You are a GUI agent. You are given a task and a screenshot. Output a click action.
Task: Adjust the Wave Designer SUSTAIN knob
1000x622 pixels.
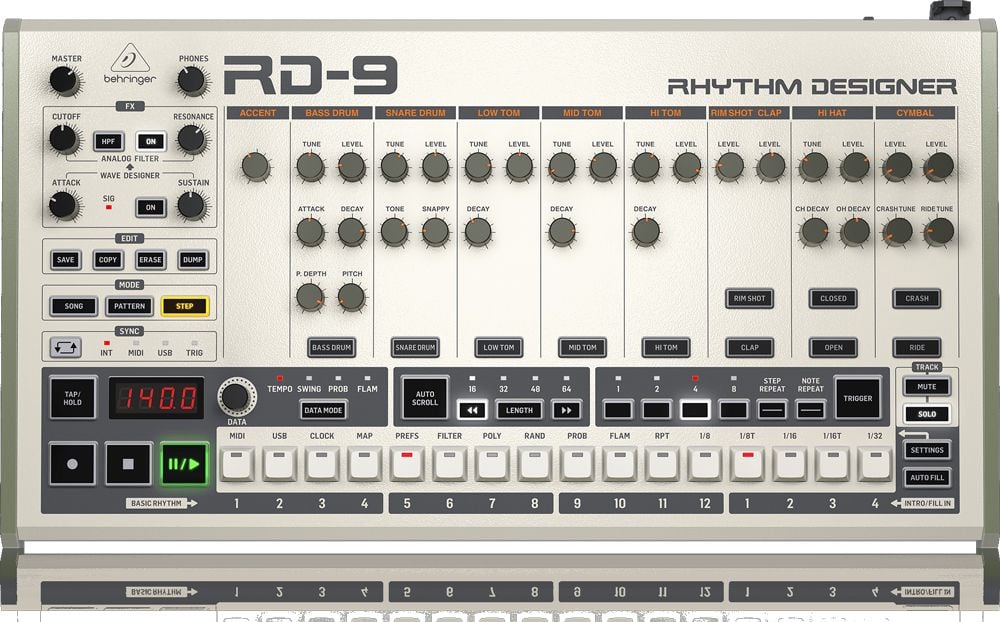point(191,205)
